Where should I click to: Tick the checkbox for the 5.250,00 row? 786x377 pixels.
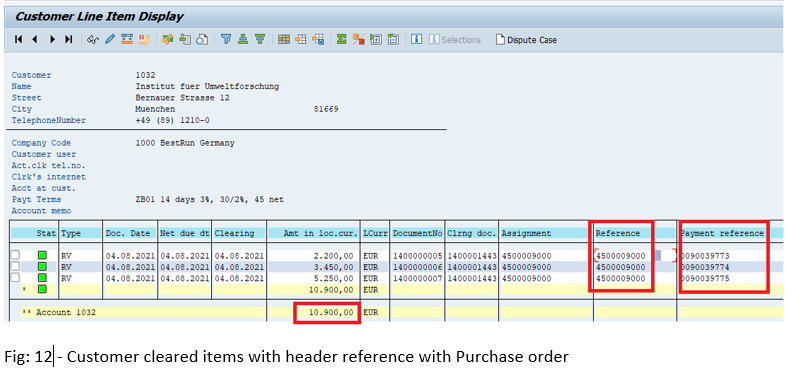[15, 277]
